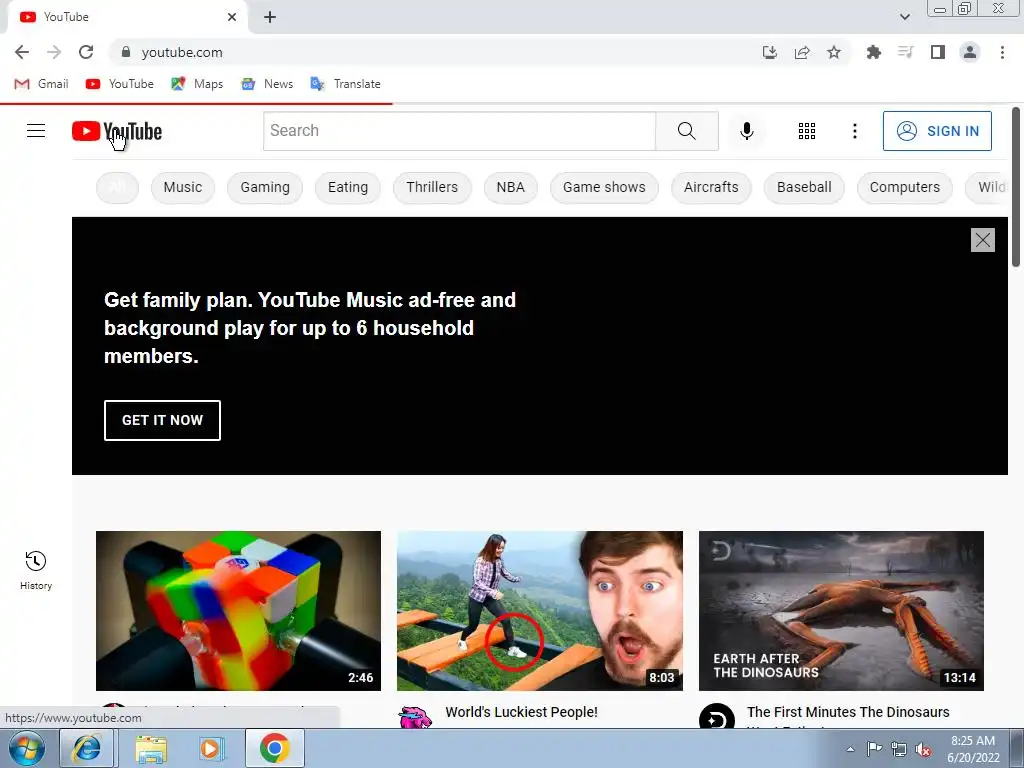Open the YouTube hamburger guide menu

(x=36, y=131)
